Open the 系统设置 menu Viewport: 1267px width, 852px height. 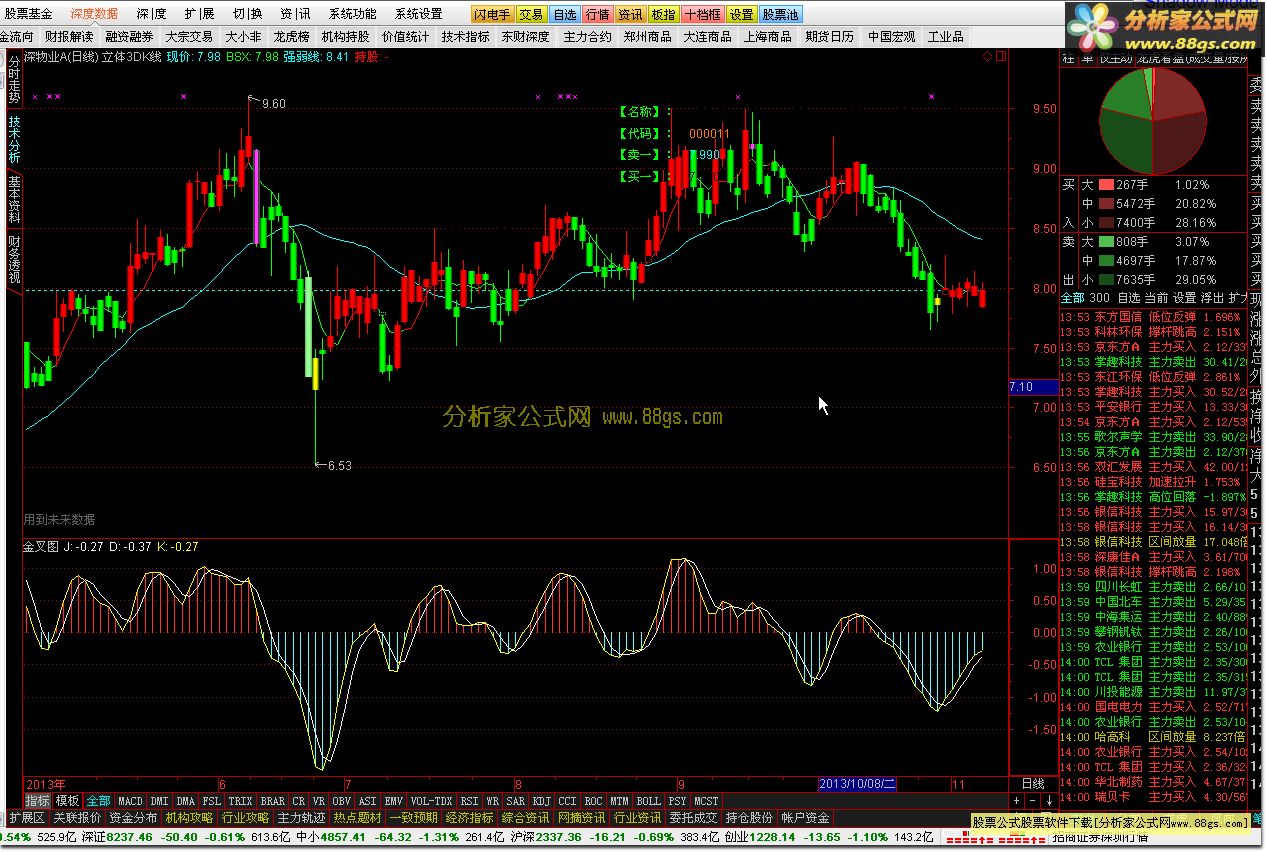pos(418,14)
